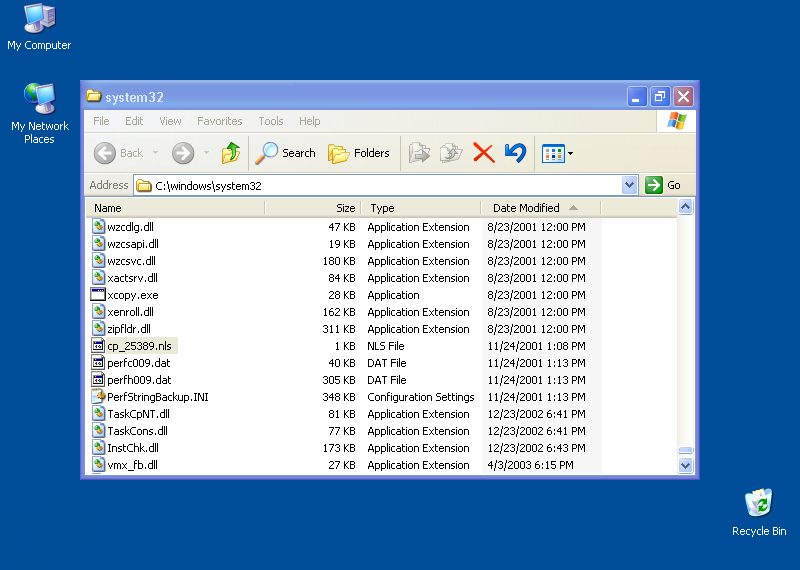Click scrollbar down arrow
Viewport: 800px width, 570px height.
685,465
